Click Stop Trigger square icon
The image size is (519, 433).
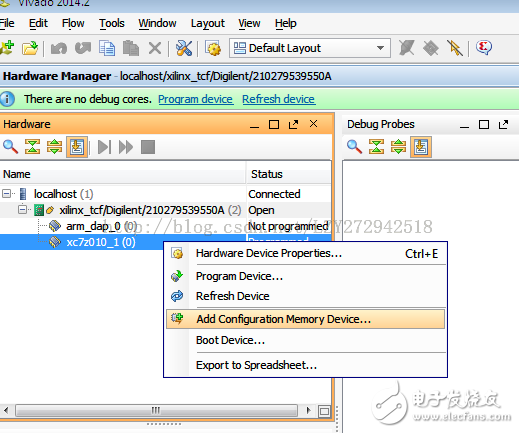pos(148,147)
